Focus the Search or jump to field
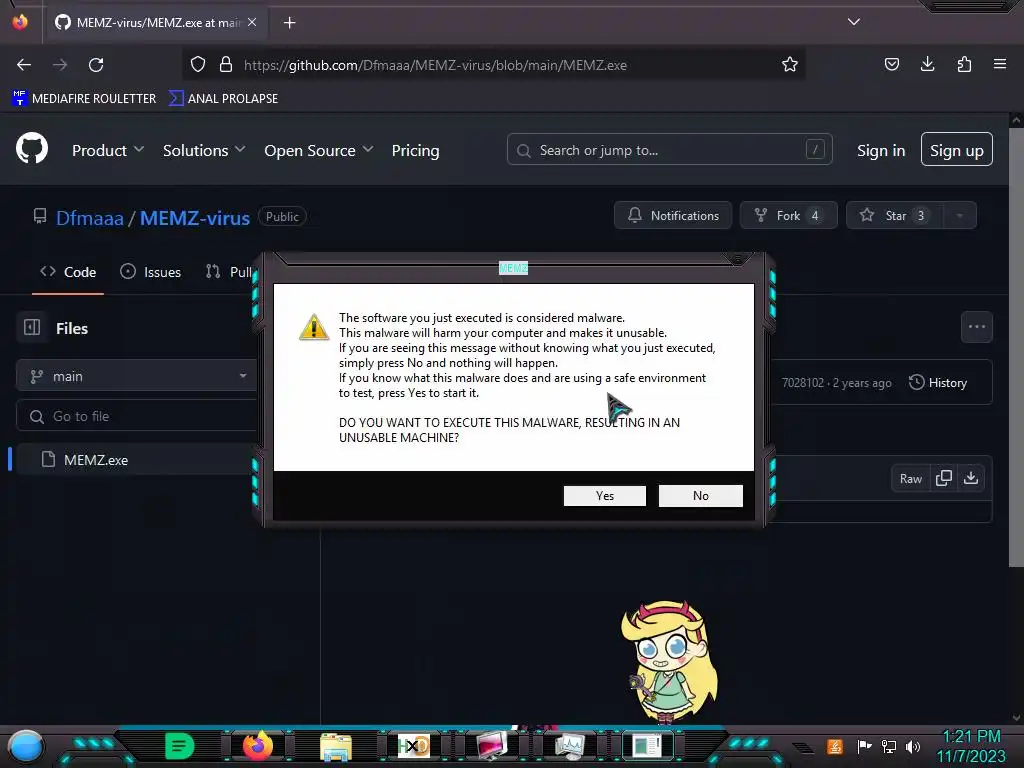Screen dimensions: 1024x768 click(669, 150)
